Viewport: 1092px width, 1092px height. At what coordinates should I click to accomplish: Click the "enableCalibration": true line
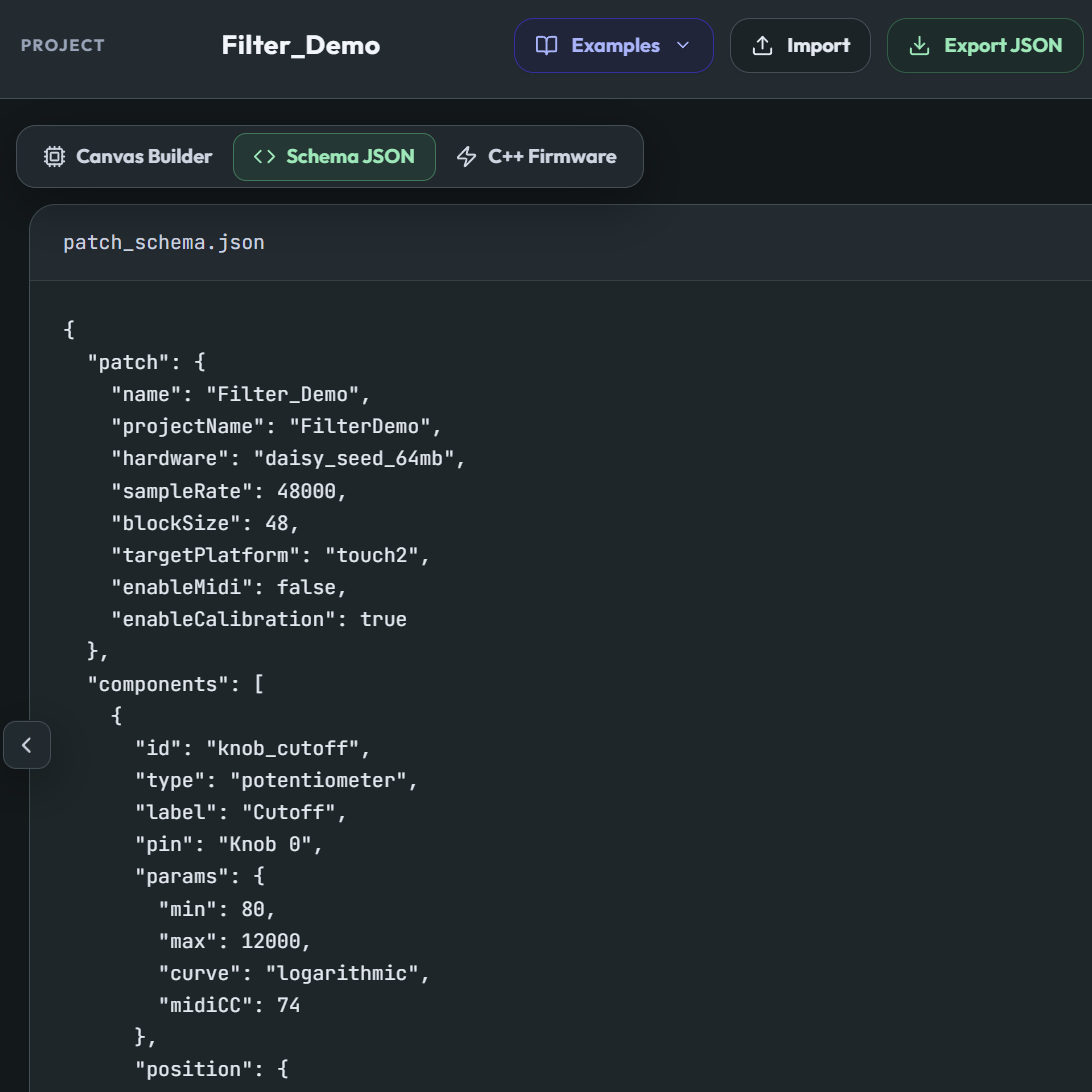click(x=259, y=619)
